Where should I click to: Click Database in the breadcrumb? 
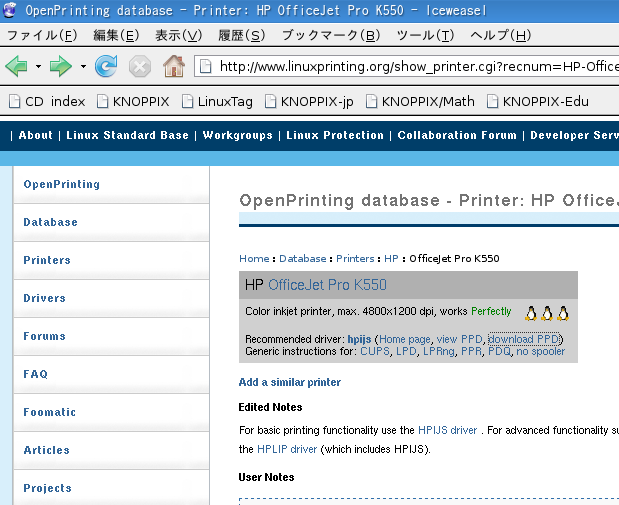click(x=303, y=259)
